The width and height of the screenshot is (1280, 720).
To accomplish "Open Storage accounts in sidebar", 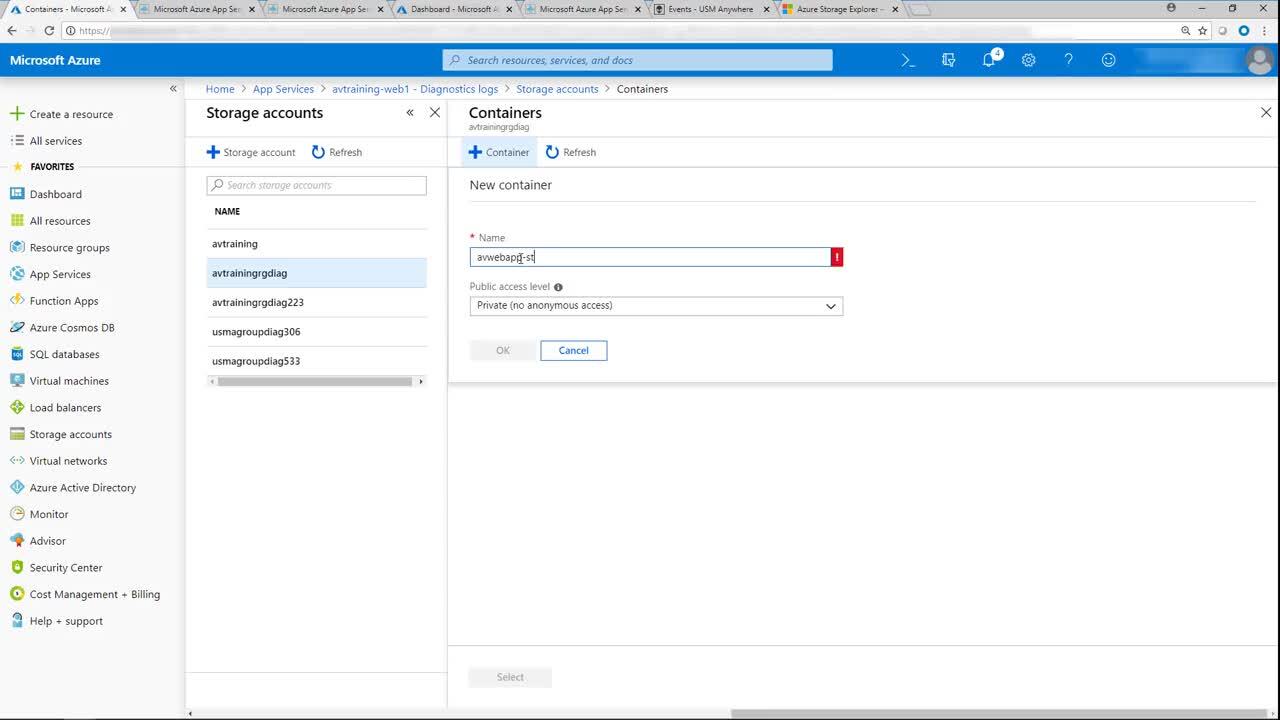I will coord(70,434).
